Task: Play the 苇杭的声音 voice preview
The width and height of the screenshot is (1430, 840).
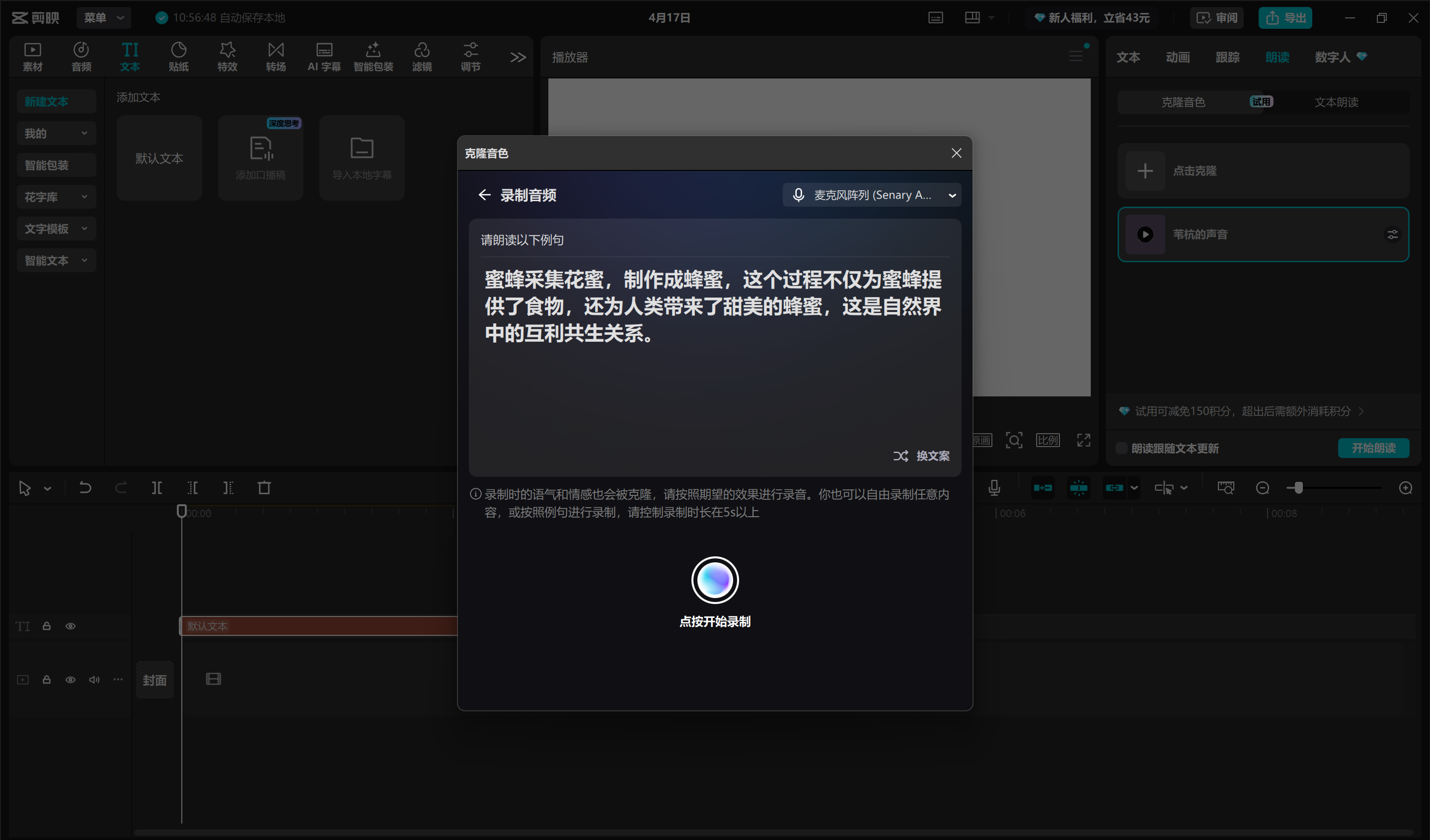Action: pos(1145,234)
